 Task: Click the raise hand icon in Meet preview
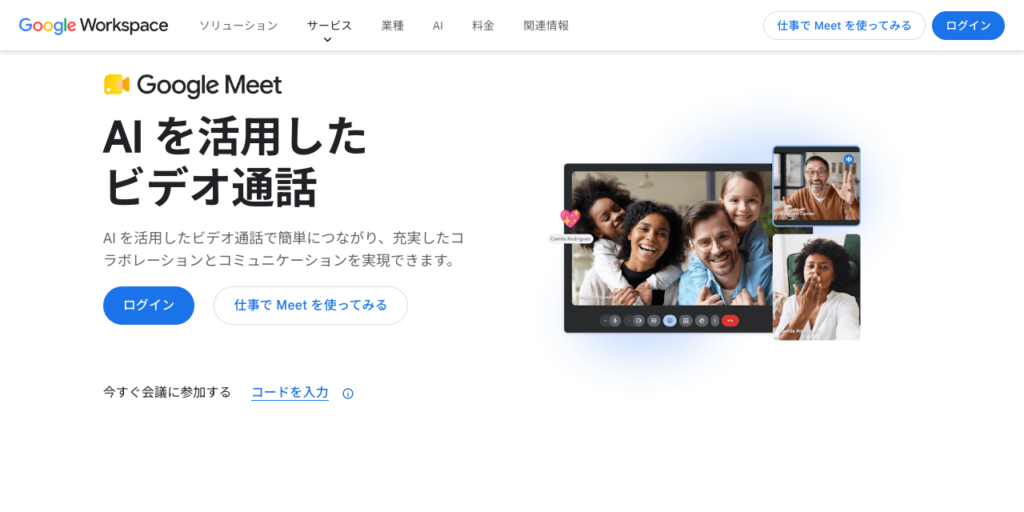tap(701, 321)
